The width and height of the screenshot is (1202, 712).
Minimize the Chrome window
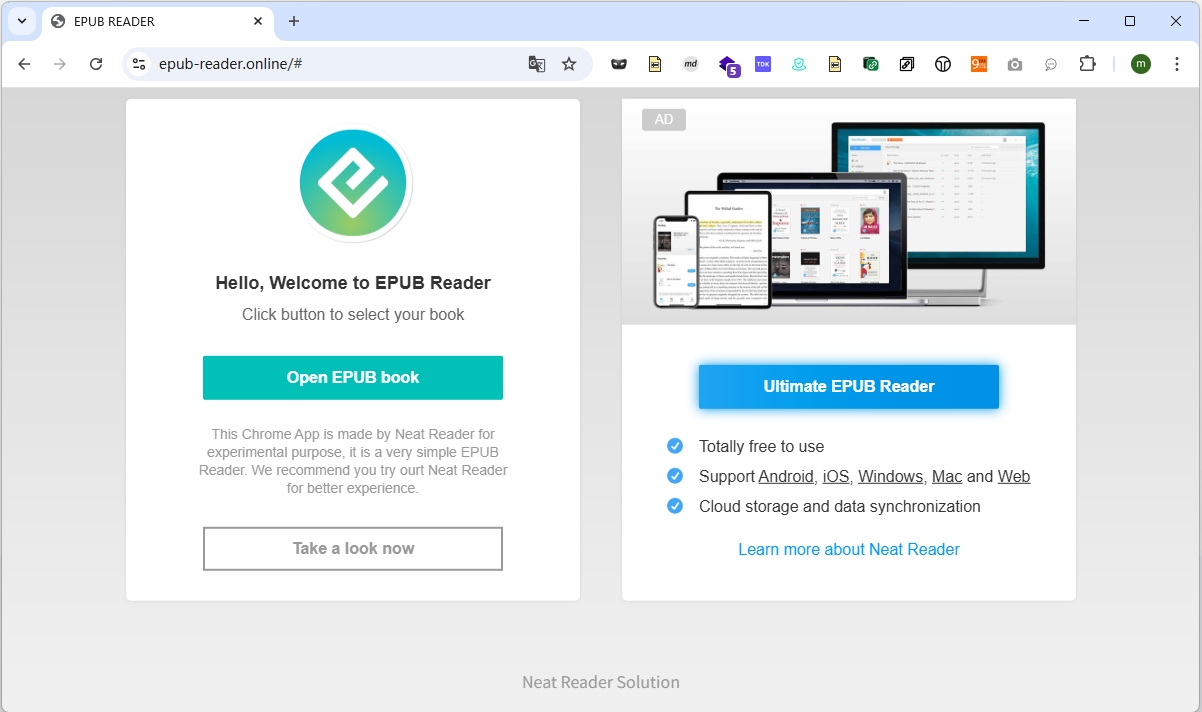click(1084, 21)
